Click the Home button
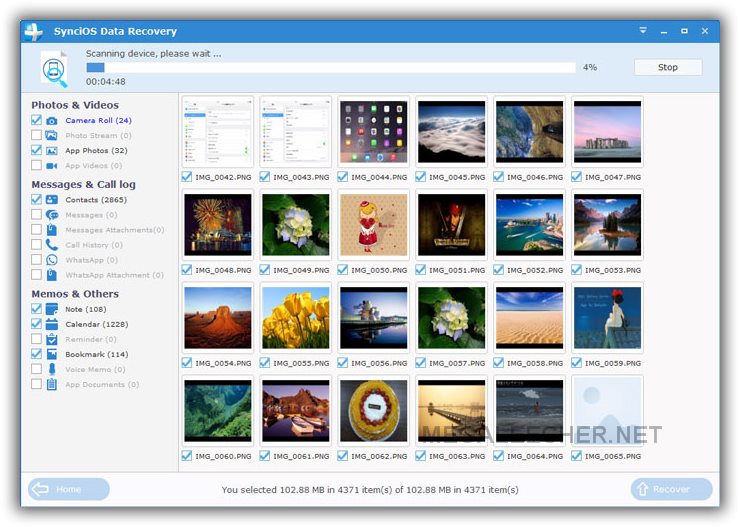This screenshot has height=527, width=740. (69, 489)
